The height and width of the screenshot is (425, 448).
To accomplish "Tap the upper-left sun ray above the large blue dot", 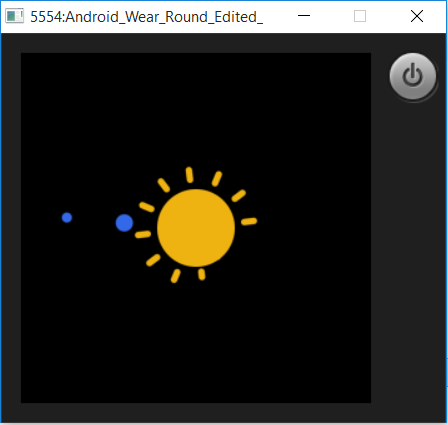I will coord(147,207).
